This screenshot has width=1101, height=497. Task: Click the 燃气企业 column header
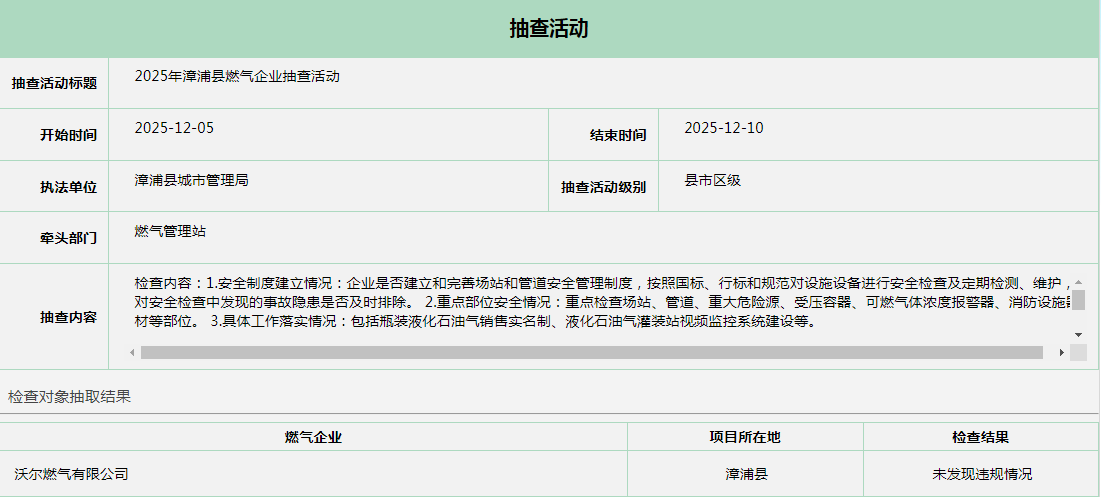click(313, 437)
